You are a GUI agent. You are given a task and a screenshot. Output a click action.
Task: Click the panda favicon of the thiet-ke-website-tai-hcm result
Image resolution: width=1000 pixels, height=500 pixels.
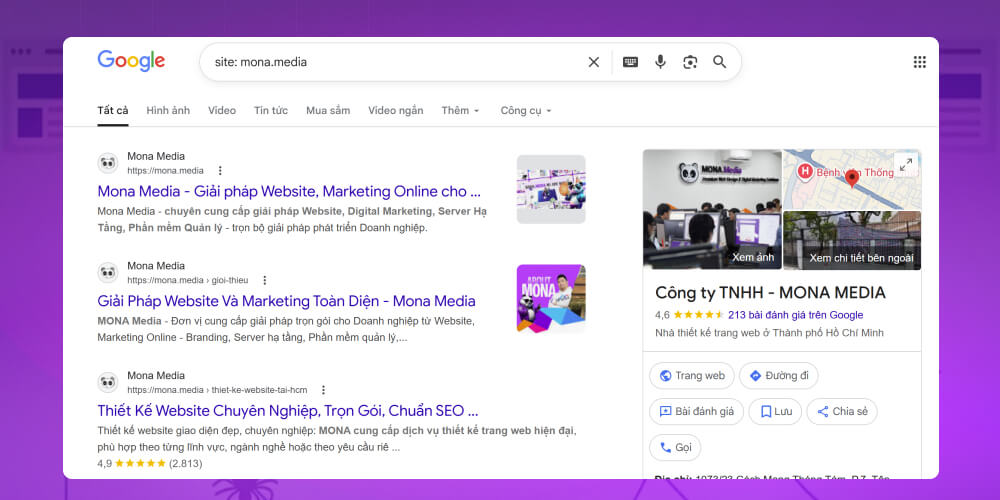pyautogui.click(x=108, y=383)
